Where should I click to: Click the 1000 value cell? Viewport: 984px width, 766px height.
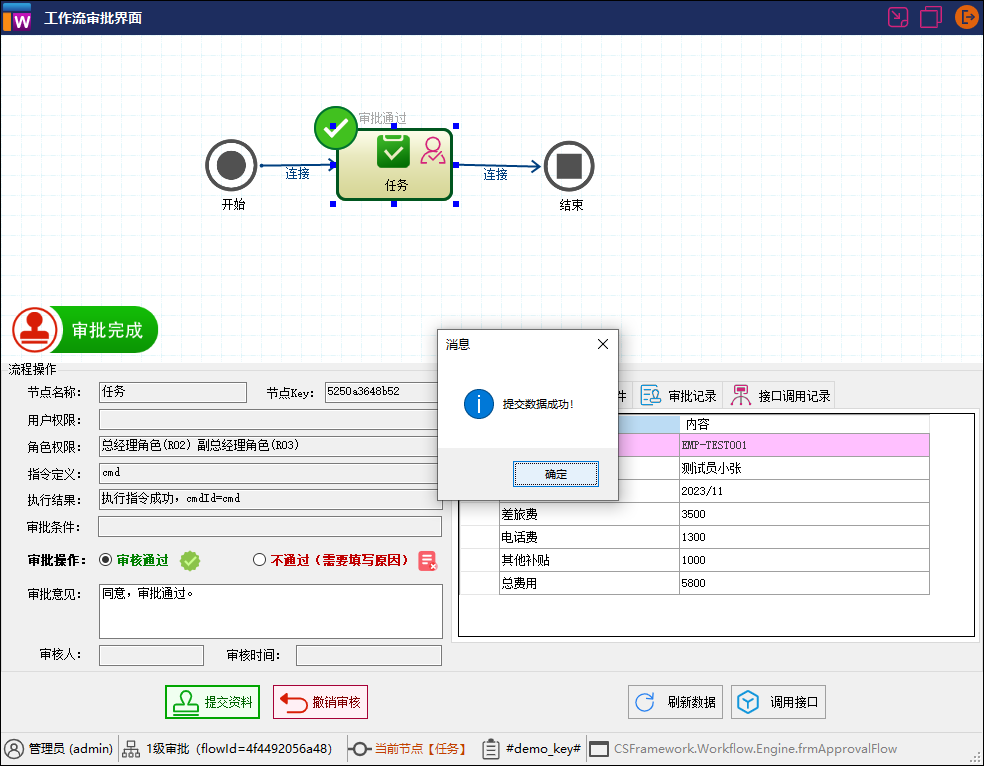[804, 560]
